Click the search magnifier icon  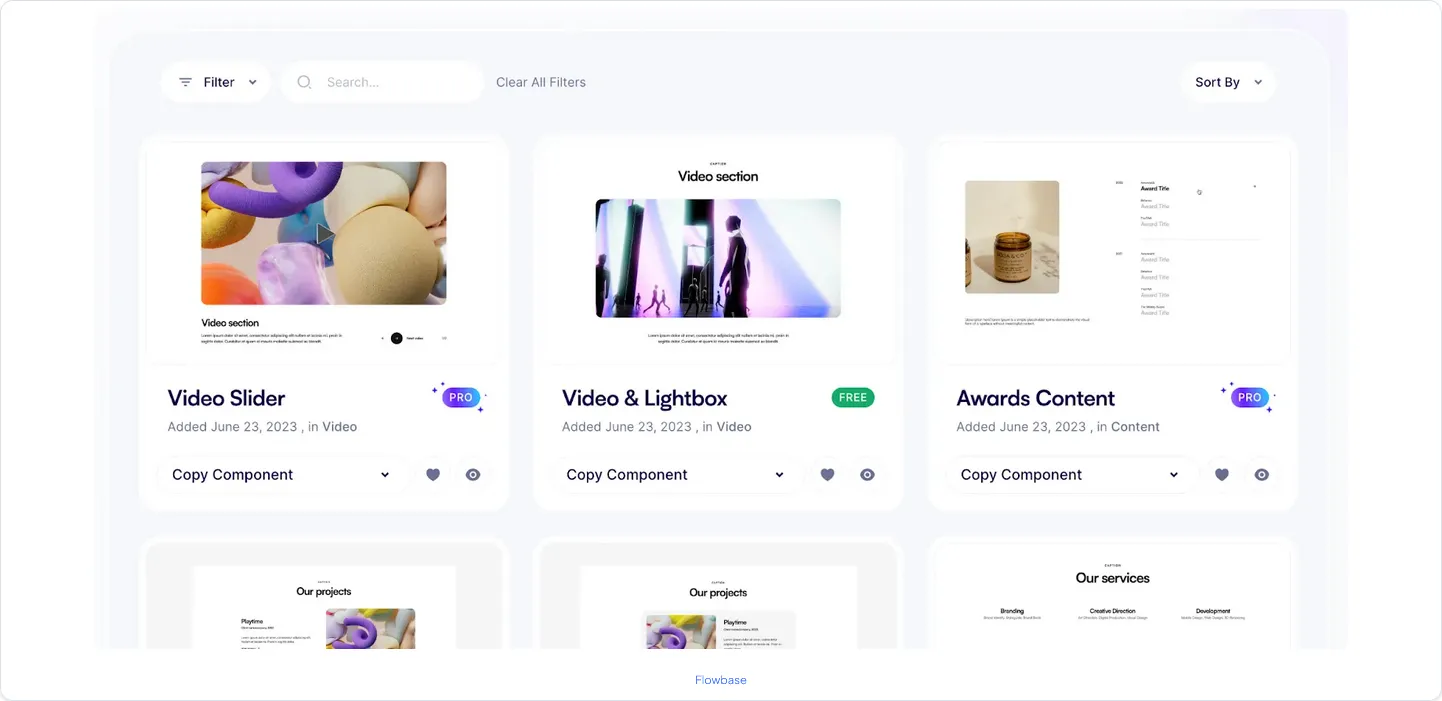pyautogui.click(x=304, y=82)
